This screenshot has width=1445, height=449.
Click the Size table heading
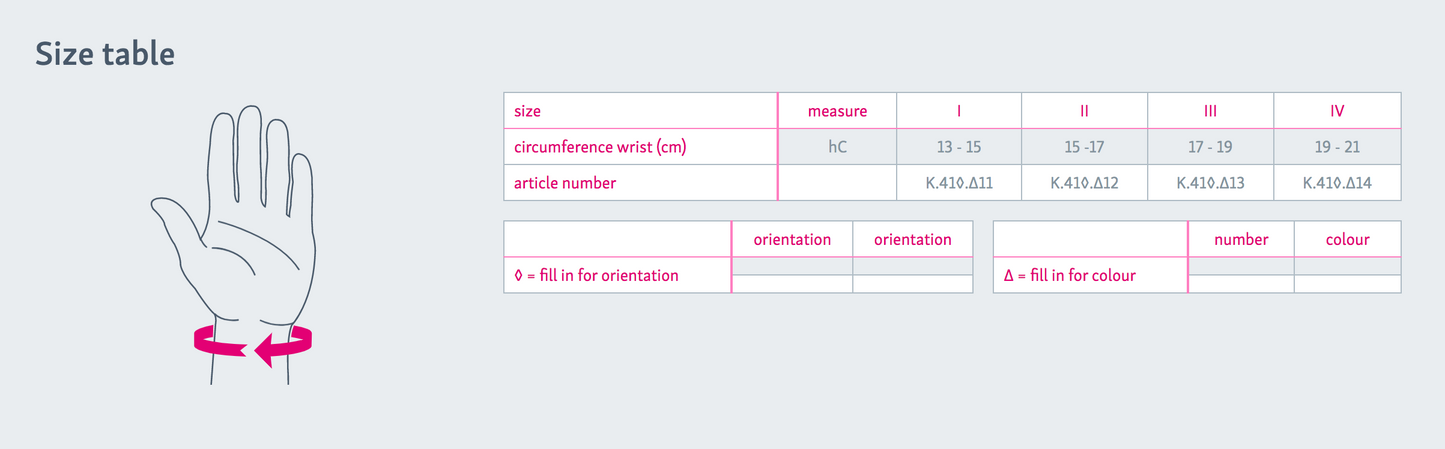105,55
